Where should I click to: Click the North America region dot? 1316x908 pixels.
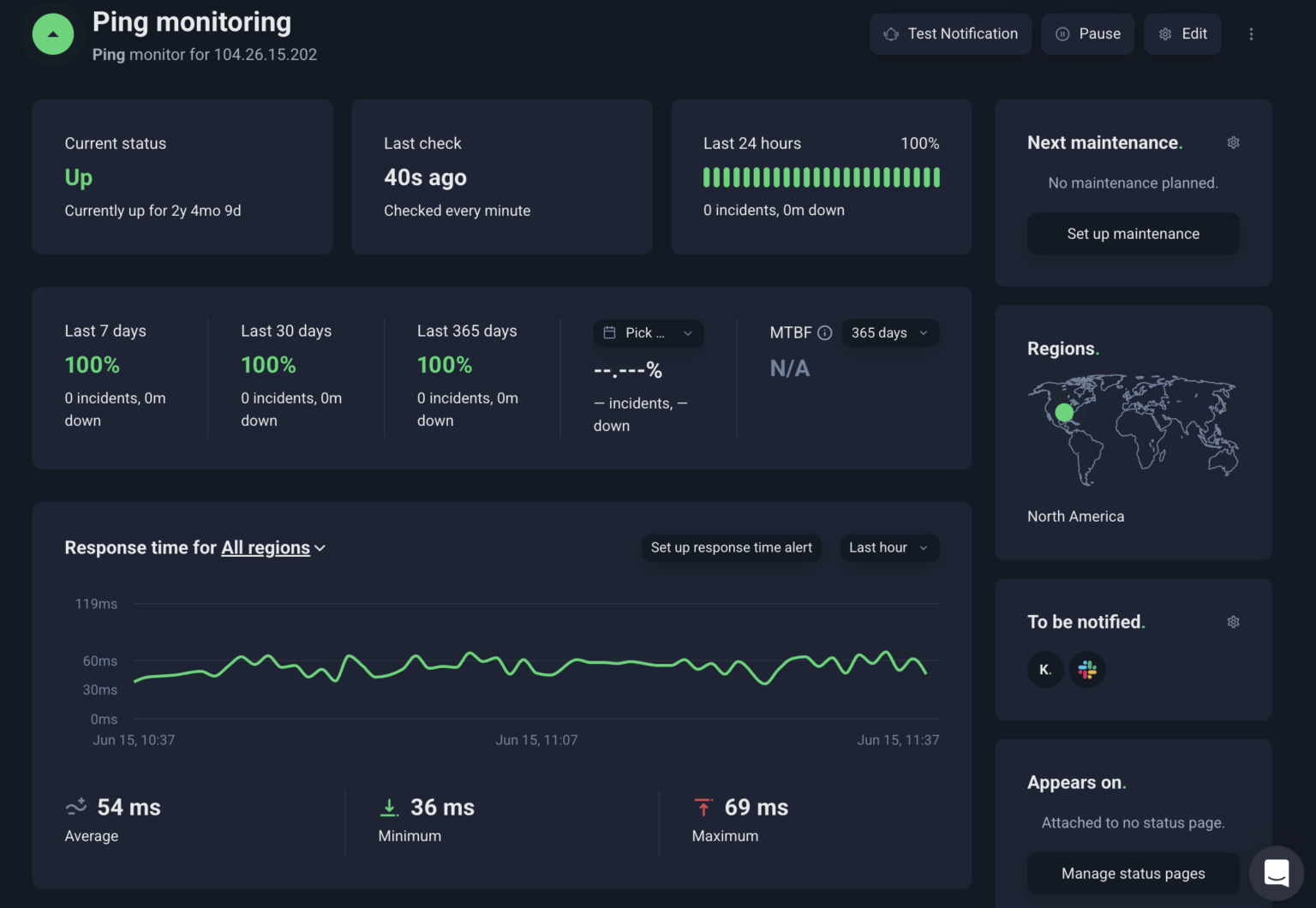(1064, 413)
